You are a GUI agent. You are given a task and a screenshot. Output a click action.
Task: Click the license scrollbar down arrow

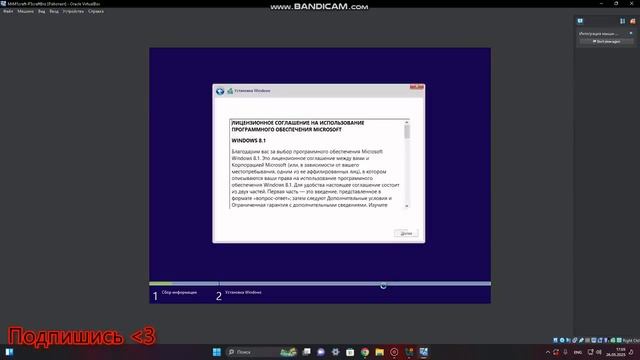(407, 206)
